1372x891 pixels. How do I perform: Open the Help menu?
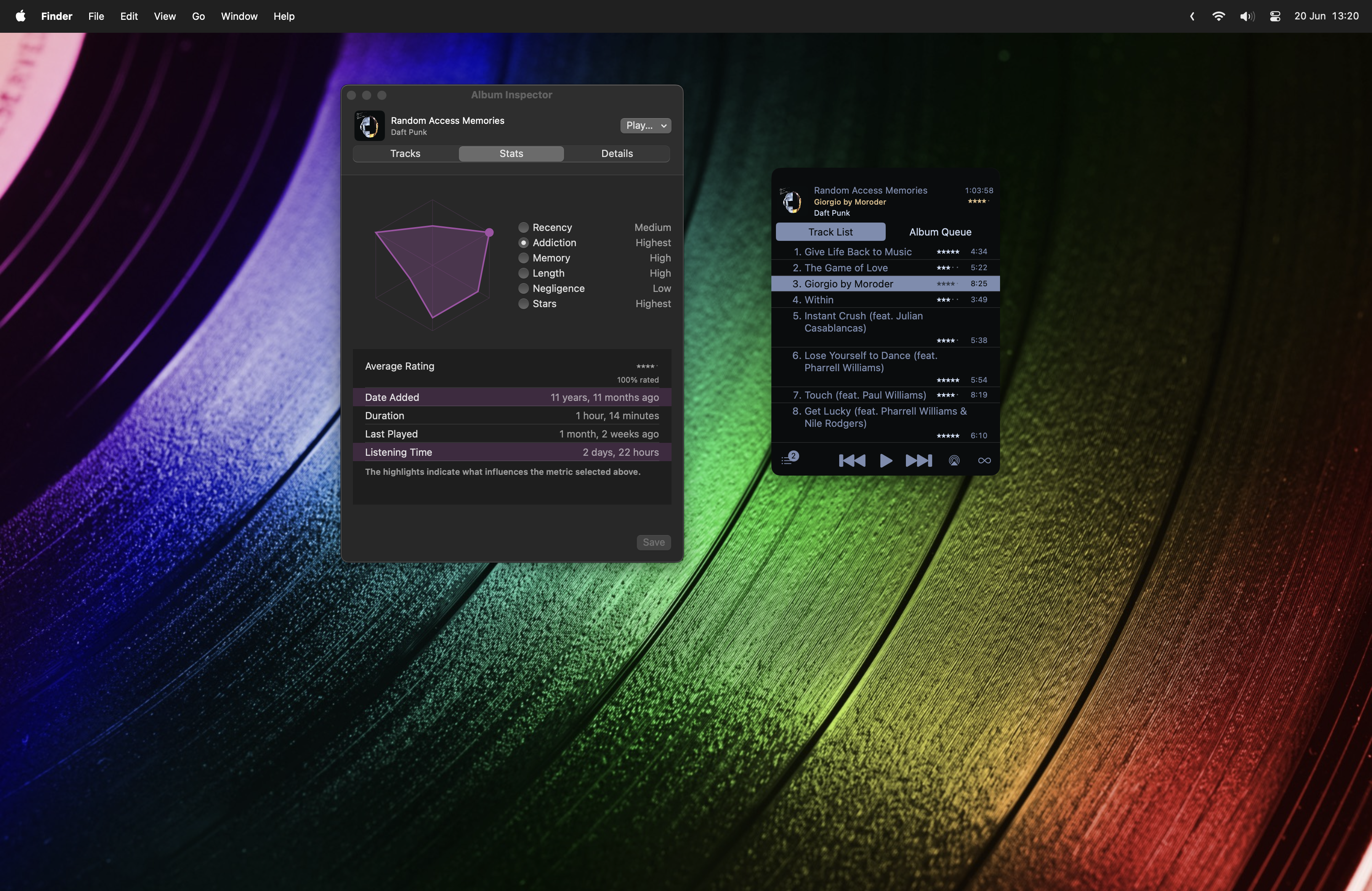click(284, 16)
